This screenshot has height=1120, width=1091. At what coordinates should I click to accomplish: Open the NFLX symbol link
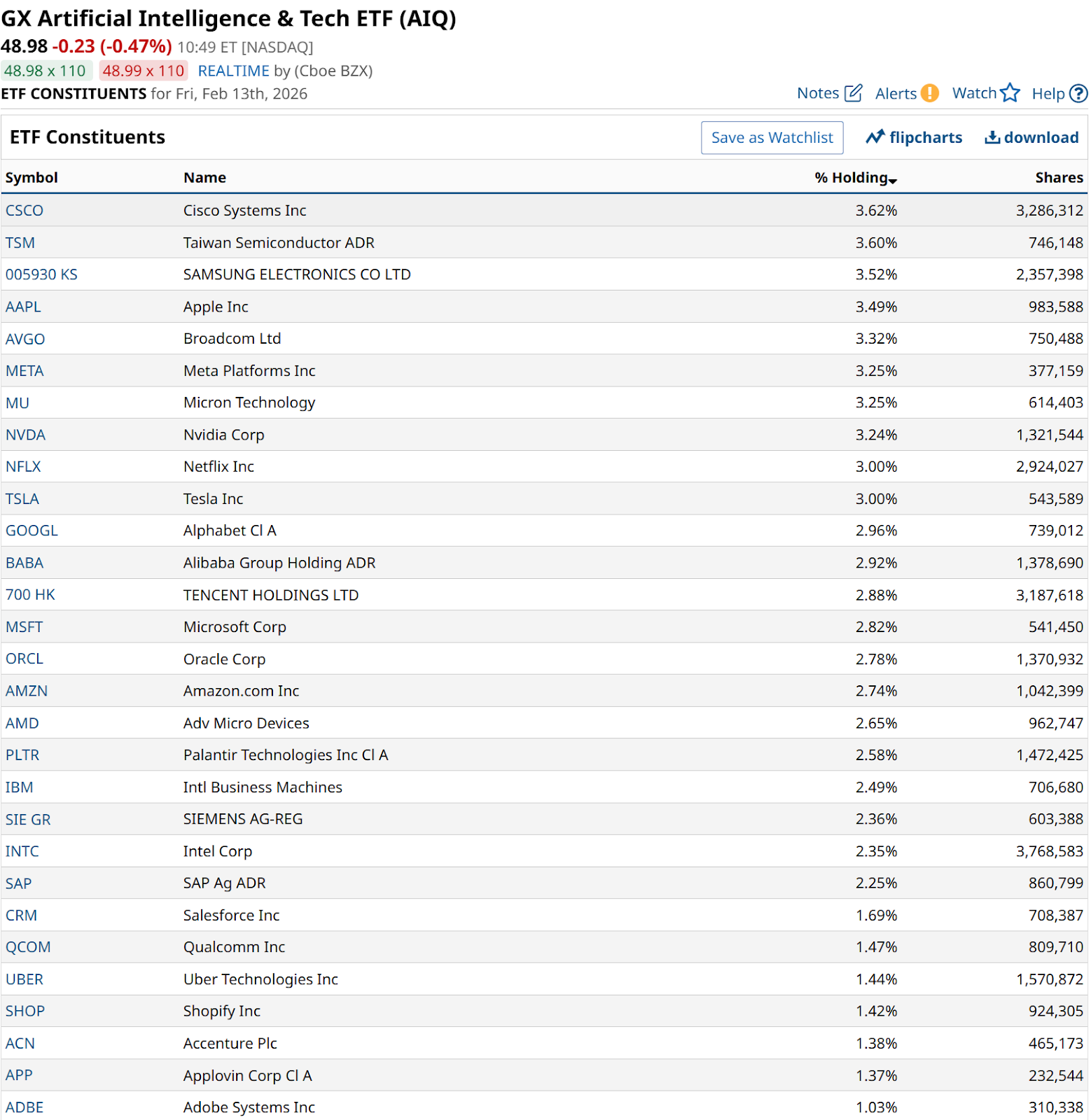coord(23,467)
